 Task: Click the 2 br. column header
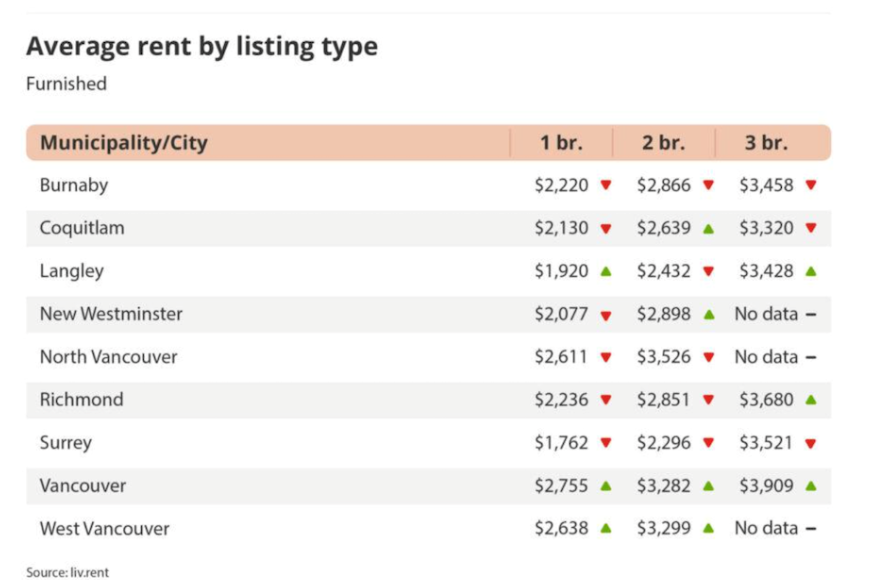pyautogui.click(x=663, y=143)
